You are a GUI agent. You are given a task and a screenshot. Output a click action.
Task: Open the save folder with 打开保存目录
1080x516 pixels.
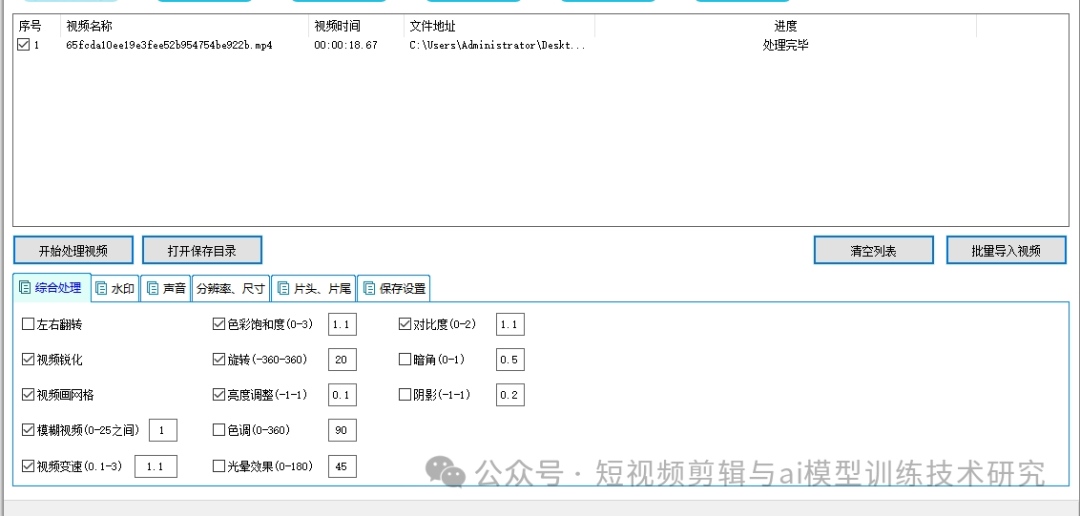pos(202,250)
